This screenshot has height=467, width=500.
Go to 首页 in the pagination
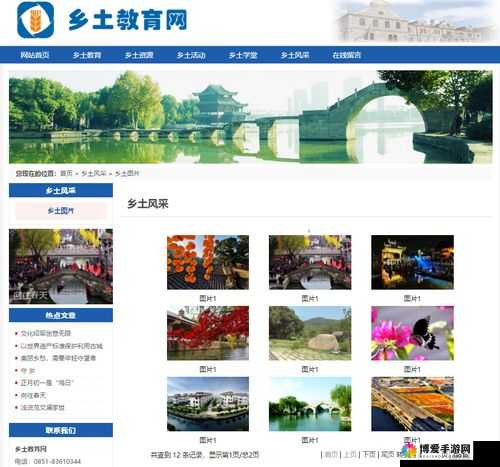(x=331, y=454)
